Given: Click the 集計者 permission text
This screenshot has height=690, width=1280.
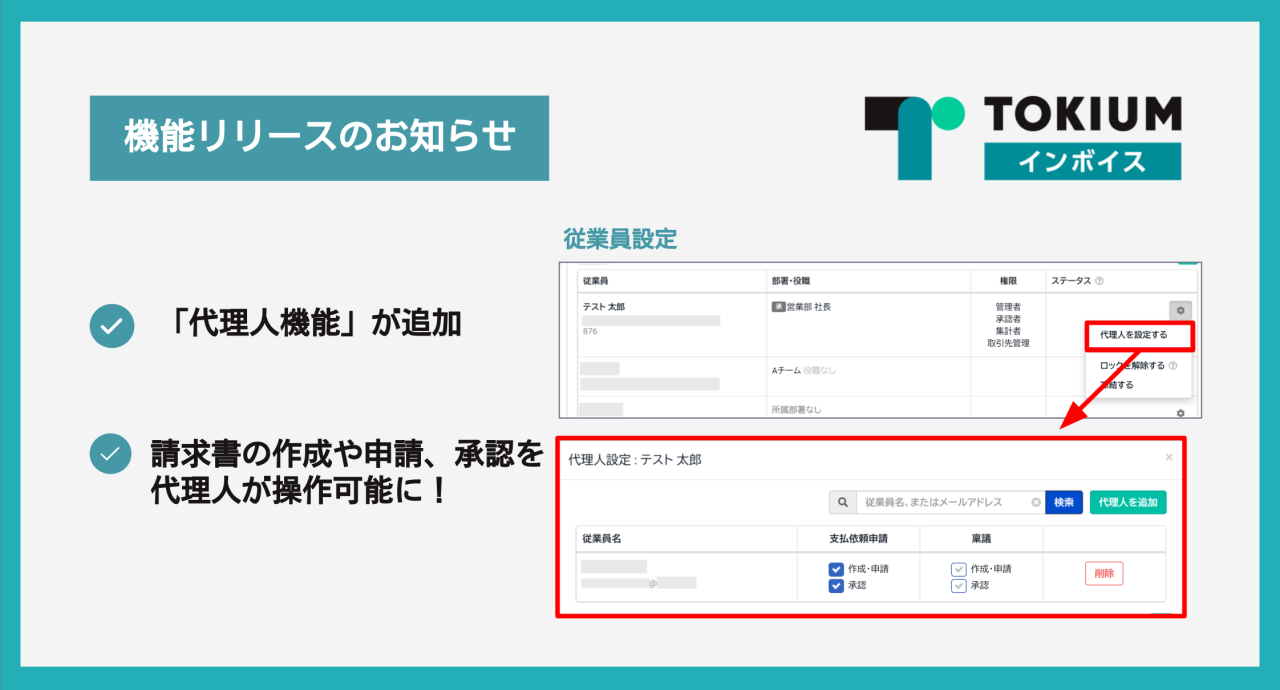Looking at the screenshot, I should tap(1006, 331).
